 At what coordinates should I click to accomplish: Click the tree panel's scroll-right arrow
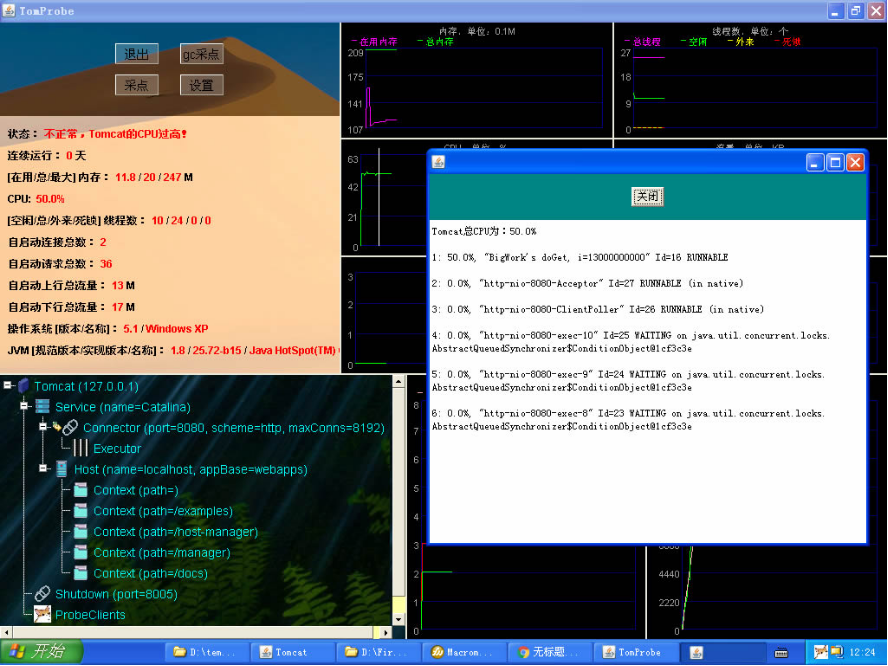coord(385,632)
